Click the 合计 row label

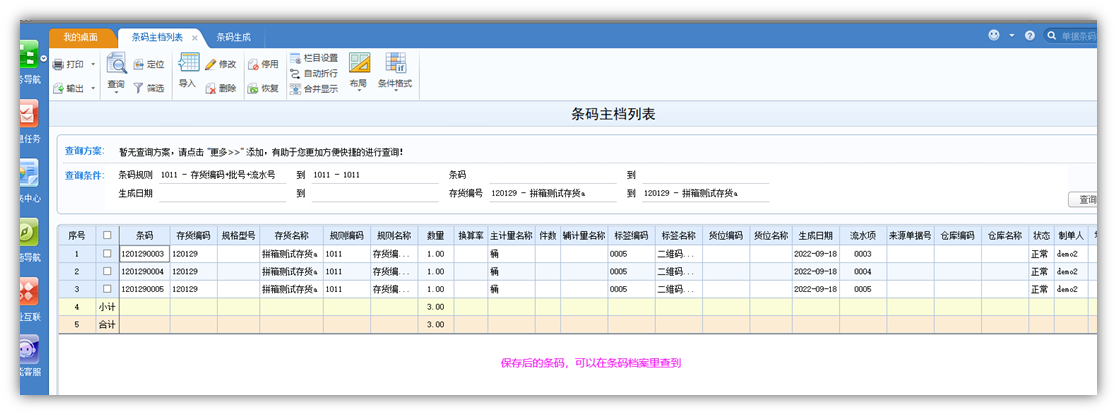tap(107, 325)
